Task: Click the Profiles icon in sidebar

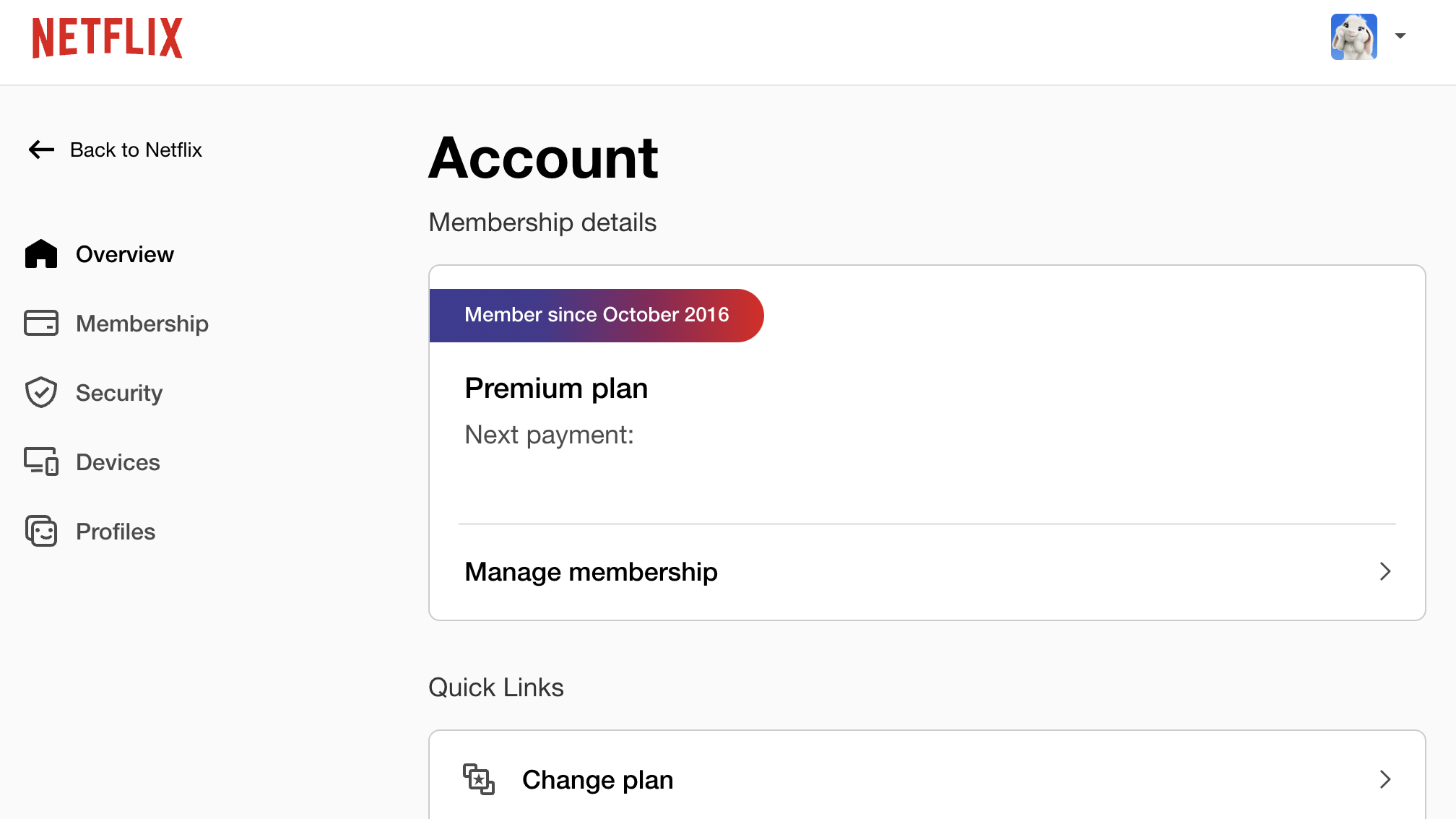Action: [41, 531]
